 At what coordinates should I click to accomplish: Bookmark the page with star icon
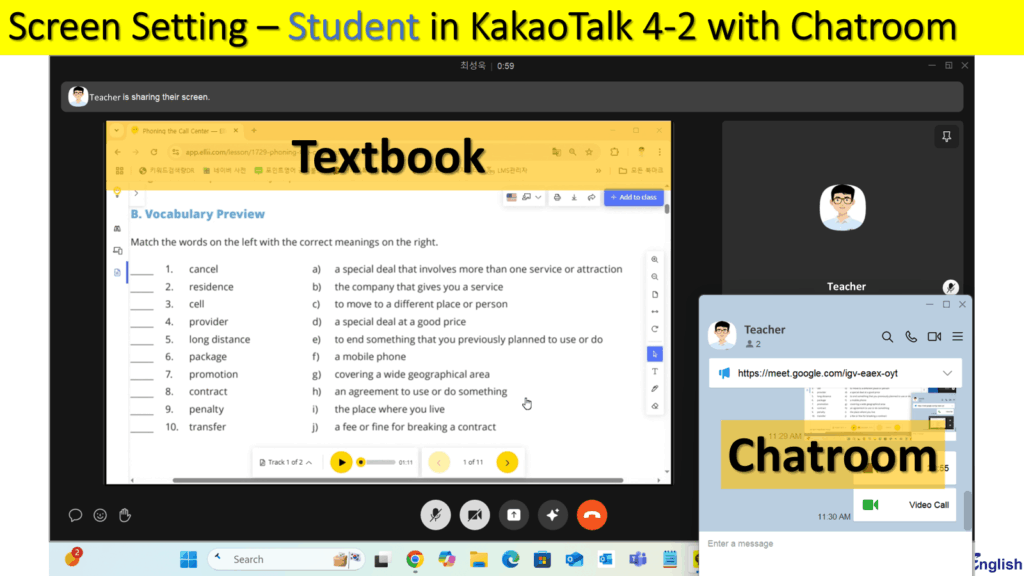[589, 152]
